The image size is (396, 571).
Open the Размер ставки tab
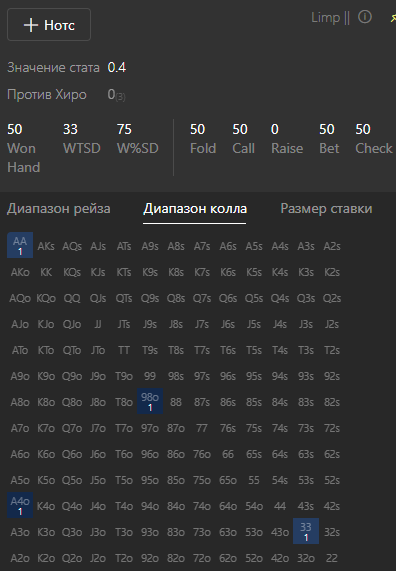coord(326,209)
